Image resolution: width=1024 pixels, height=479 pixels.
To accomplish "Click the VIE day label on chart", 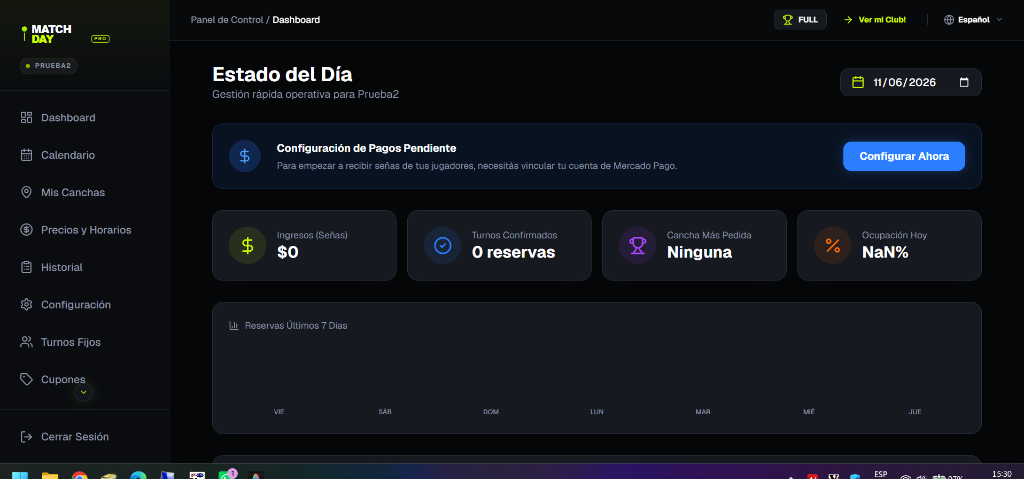I will [x=279, y=412].
